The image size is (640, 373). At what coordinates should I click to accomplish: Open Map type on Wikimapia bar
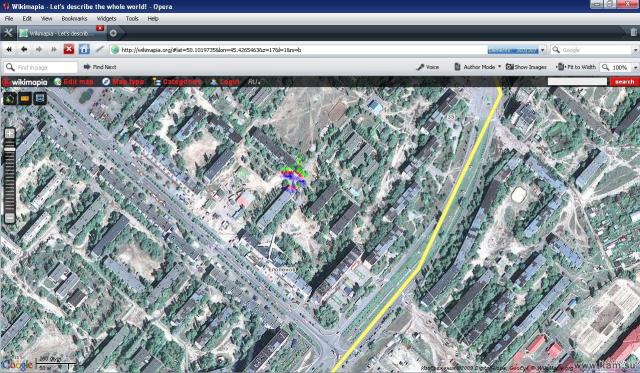[x=123, y=82]
